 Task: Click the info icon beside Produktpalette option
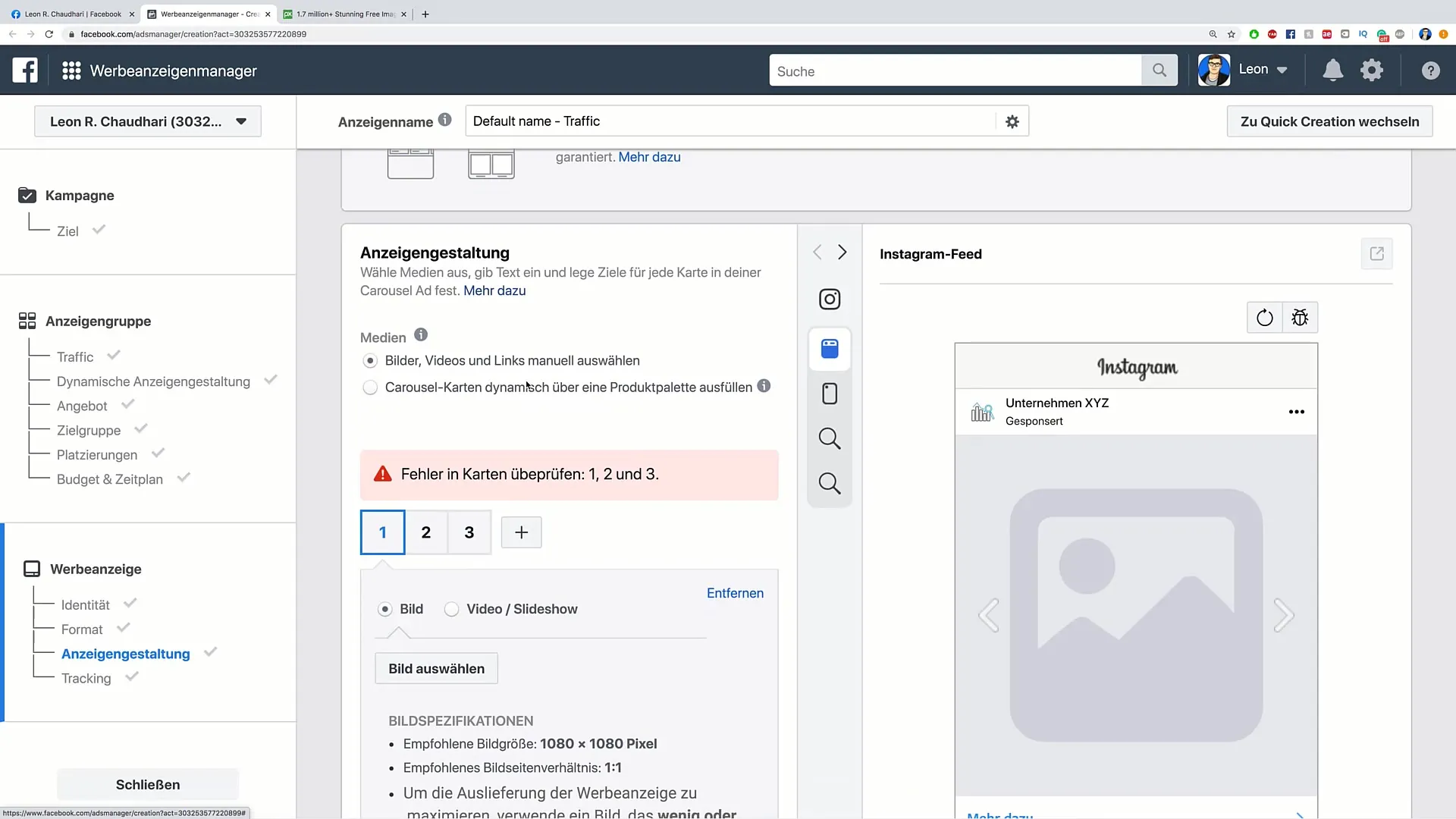tap(764, 385)
